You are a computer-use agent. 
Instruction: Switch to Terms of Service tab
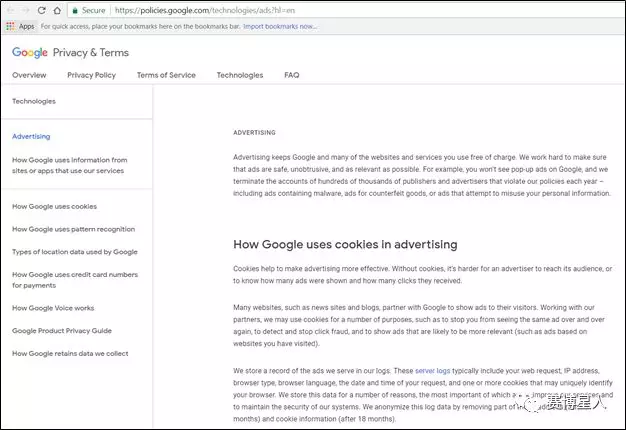point(166,75)
